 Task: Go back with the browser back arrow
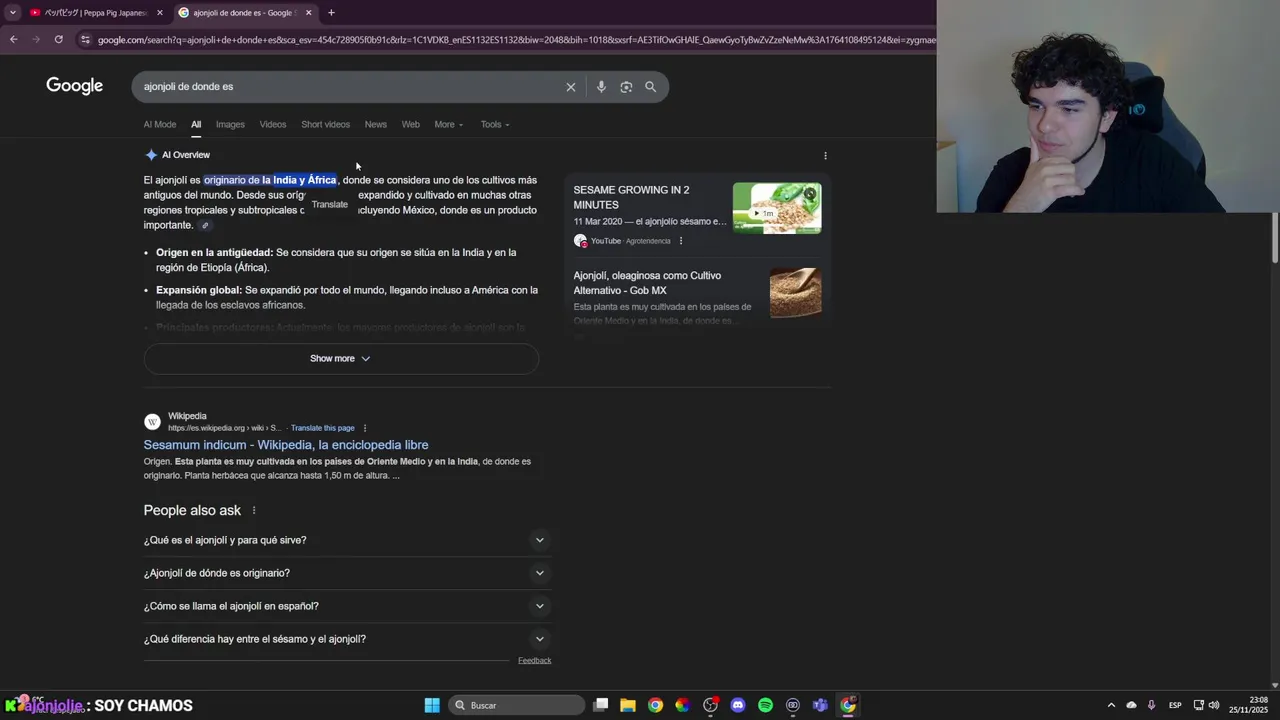click(x=13, y=39)
